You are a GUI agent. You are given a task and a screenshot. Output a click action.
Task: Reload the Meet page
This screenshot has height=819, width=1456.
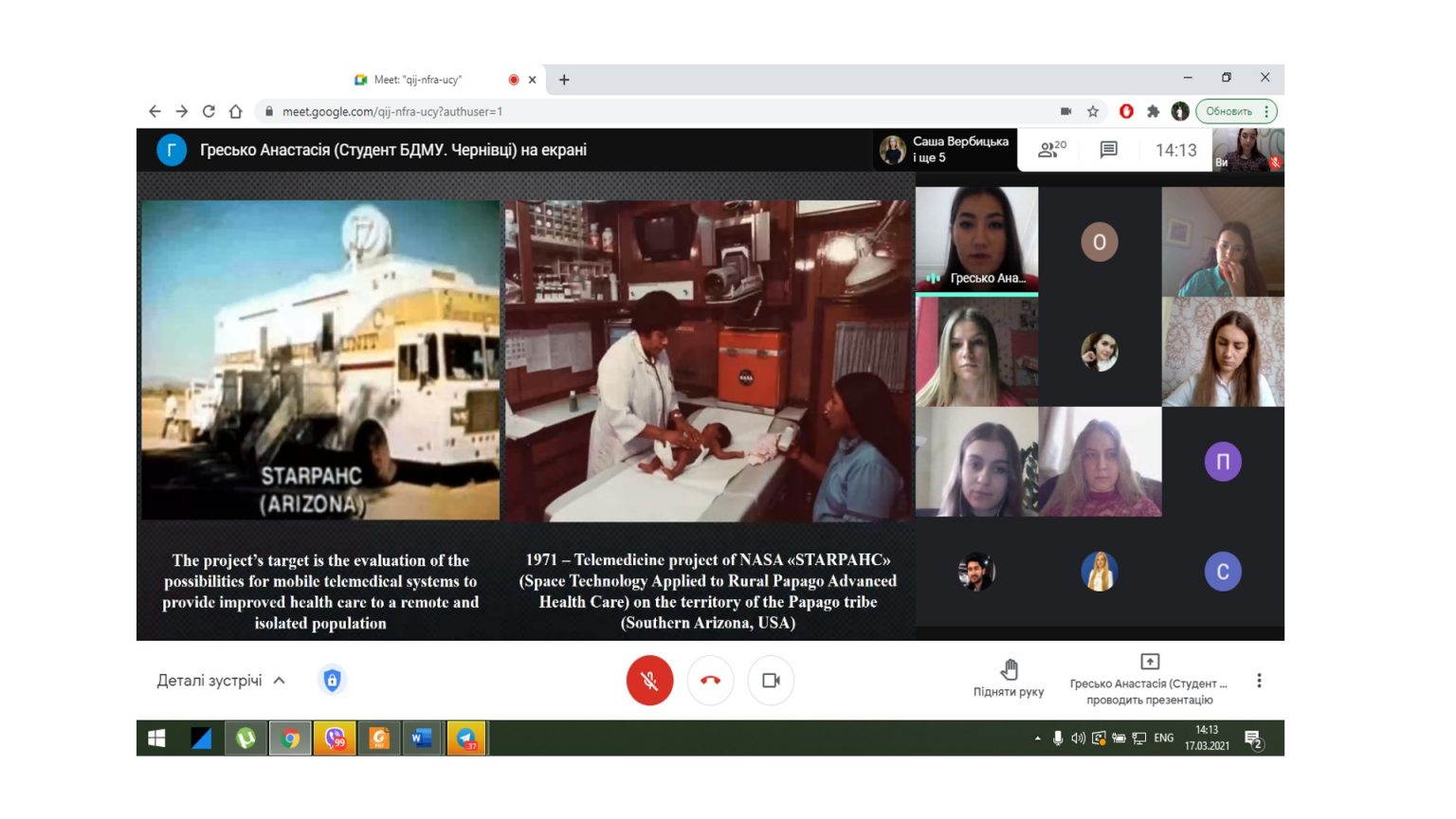pyautogui.click(x=209, y=111)
